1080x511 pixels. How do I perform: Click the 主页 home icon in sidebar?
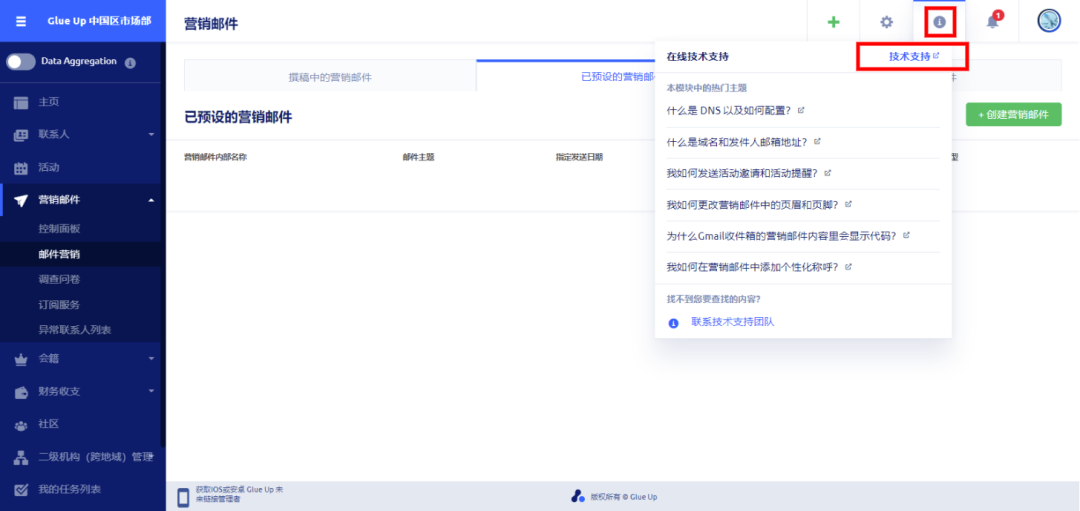pyautogui.click(x=21, y=103)
